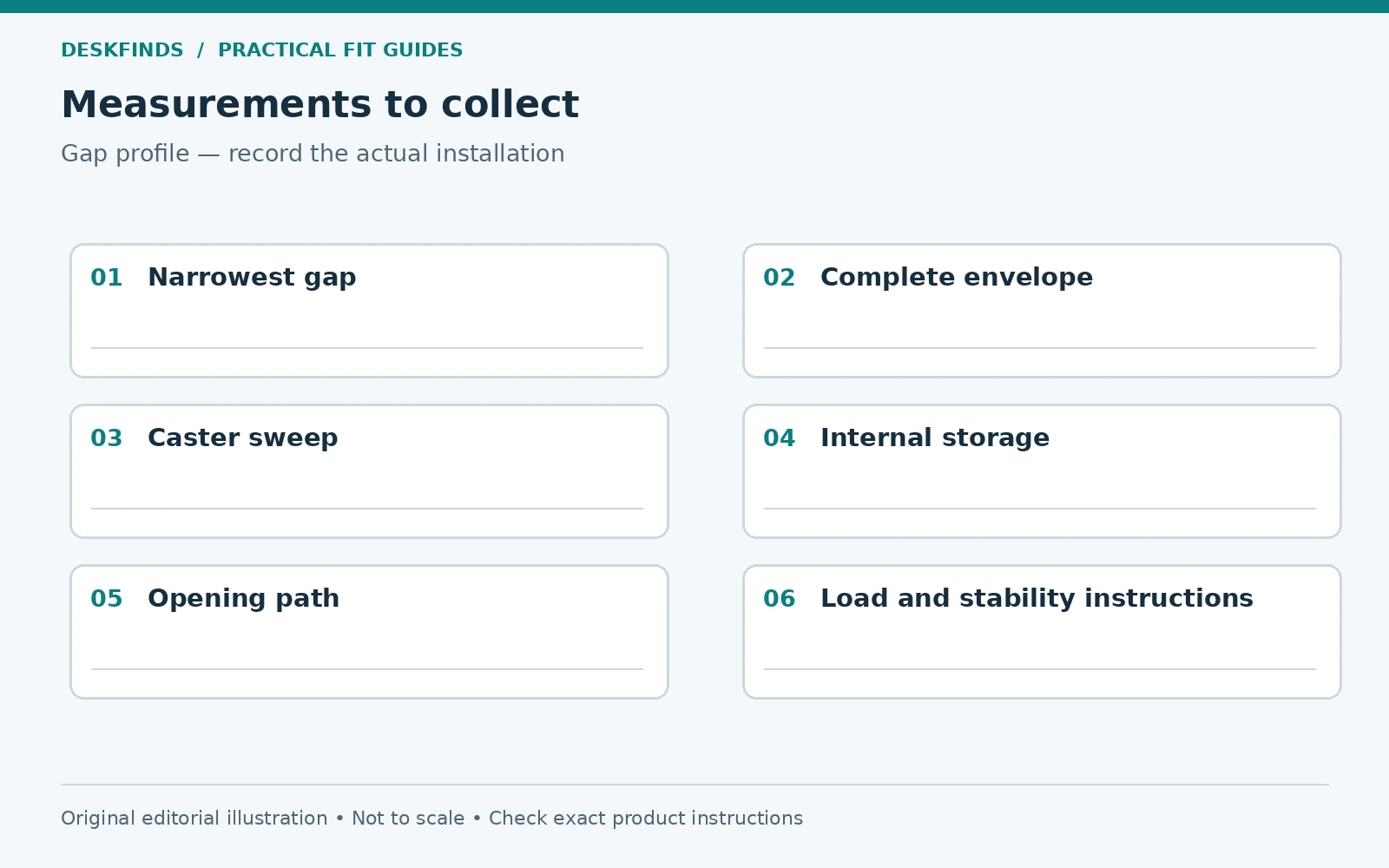Click the 04 number badge

coord(780,438)
